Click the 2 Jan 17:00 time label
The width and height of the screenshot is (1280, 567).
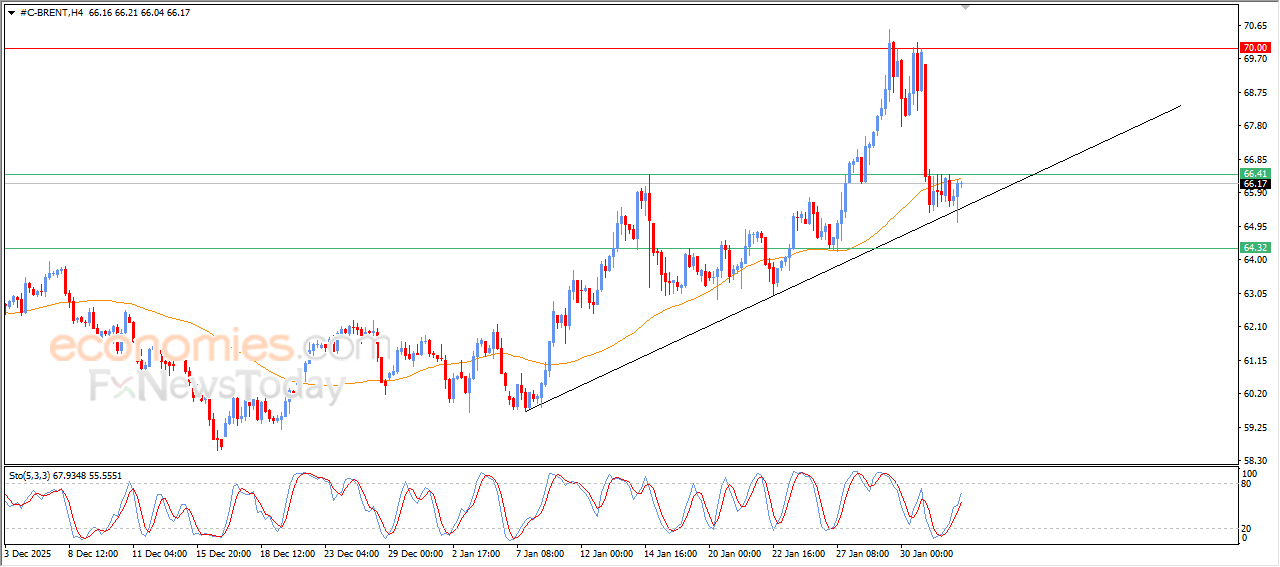478,553
